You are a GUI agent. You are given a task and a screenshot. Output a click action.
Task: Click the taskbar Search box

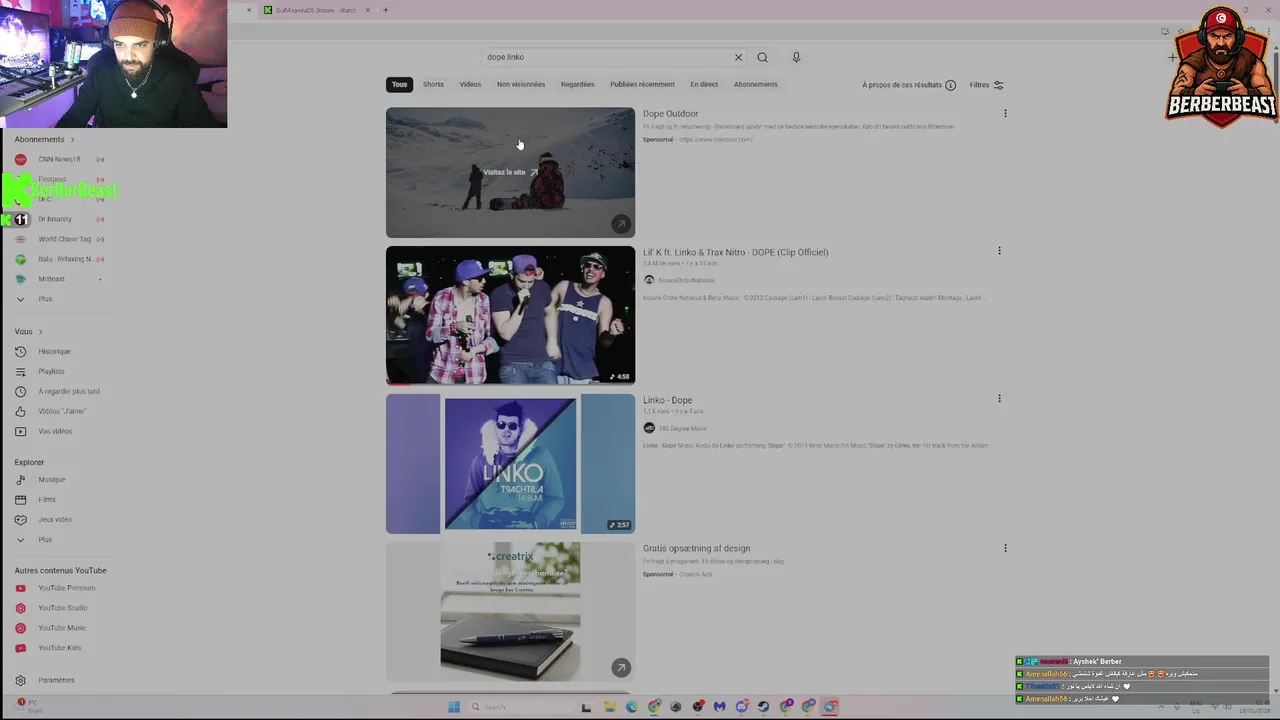(x=520, y=707)
